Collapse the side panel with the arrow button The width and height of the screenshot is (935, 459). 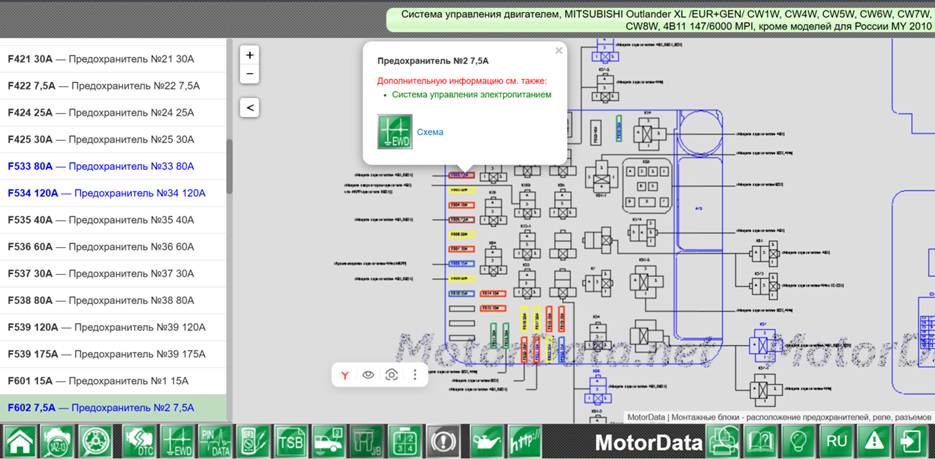point(250,108)
